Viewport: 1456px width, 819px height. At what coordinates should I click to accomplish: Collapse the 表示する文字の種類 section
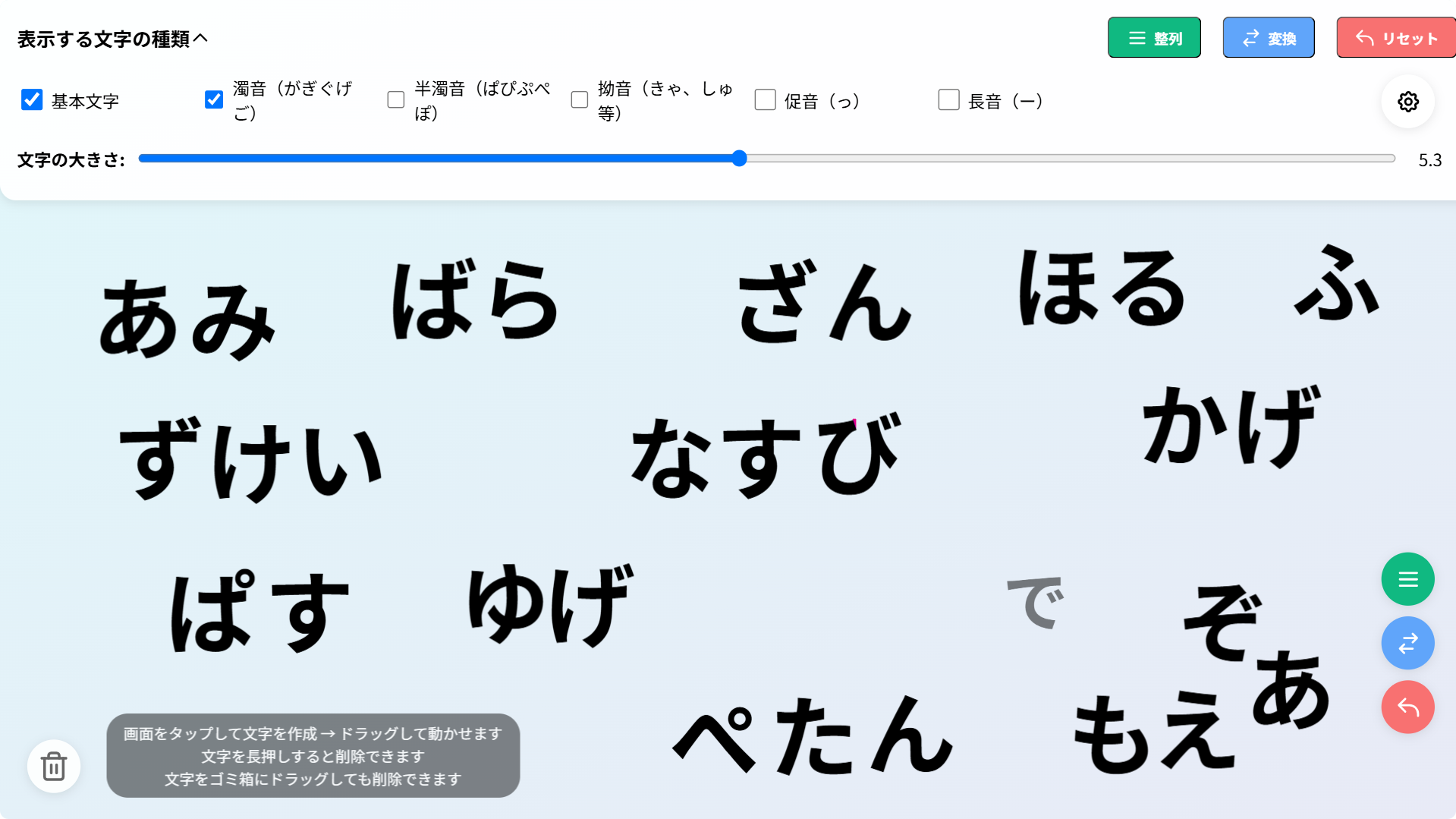(112, 39)
